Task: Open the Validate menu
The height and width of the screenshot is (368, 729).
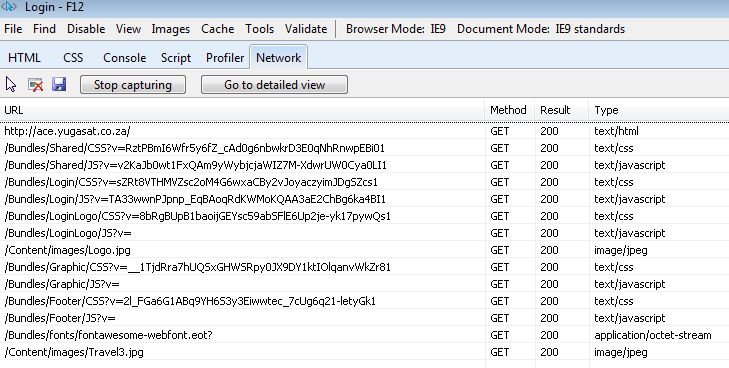Action: (x=306, y=29)
